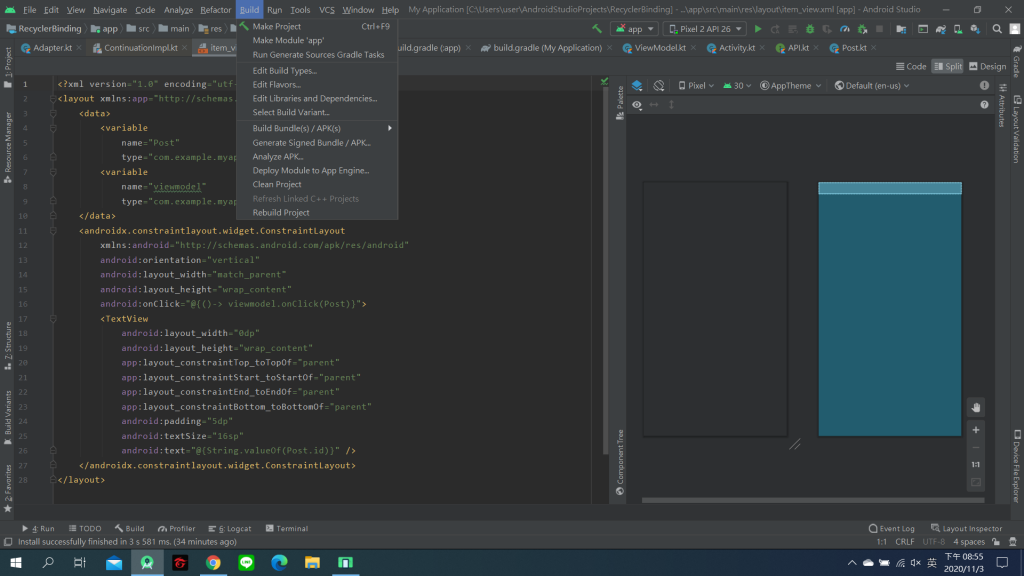This screenshot has height=576, width=1024.
Task: Open File Explorer from the taskbar
Action: point(312,562)
